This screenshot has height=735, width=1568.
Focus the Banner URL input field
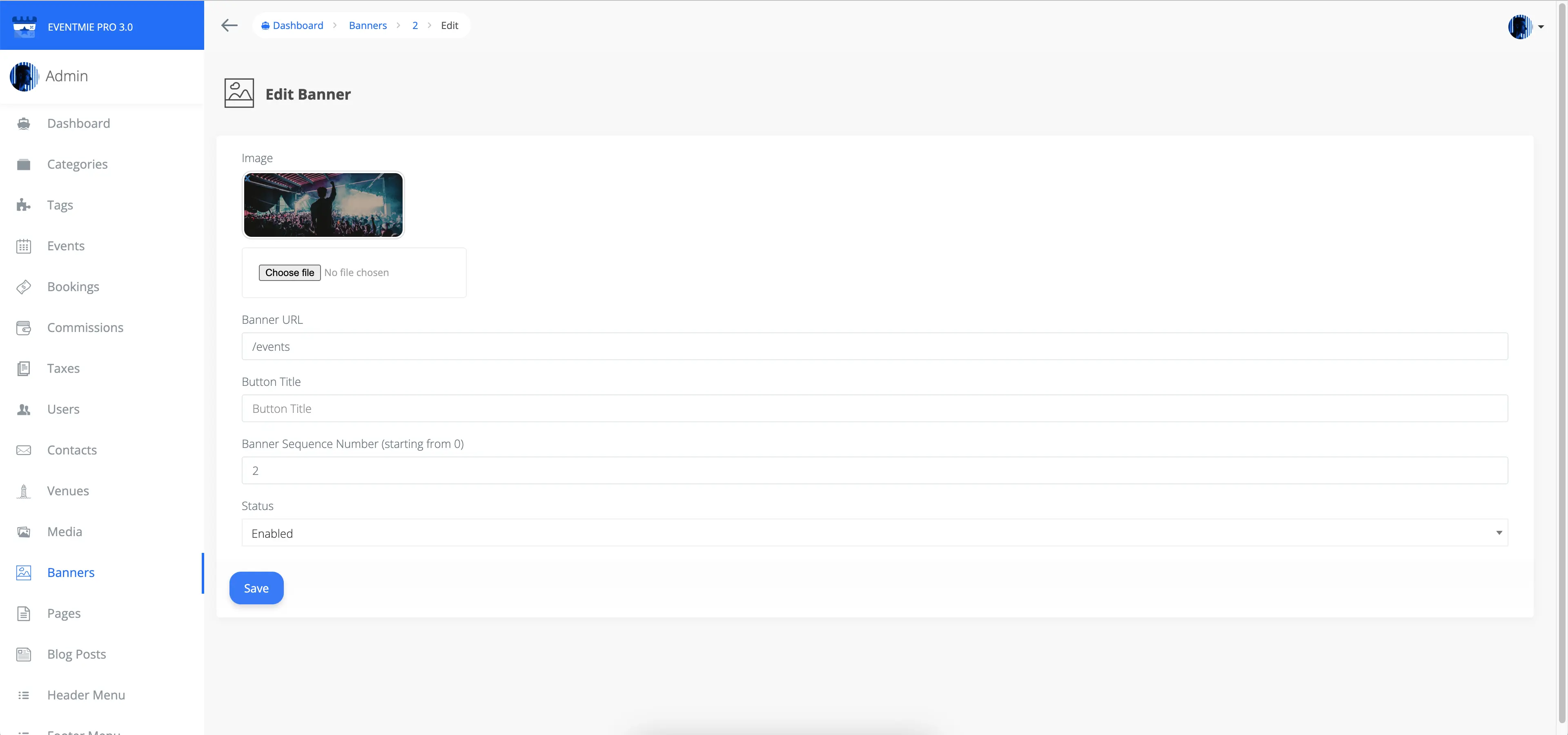coord(875,346)
